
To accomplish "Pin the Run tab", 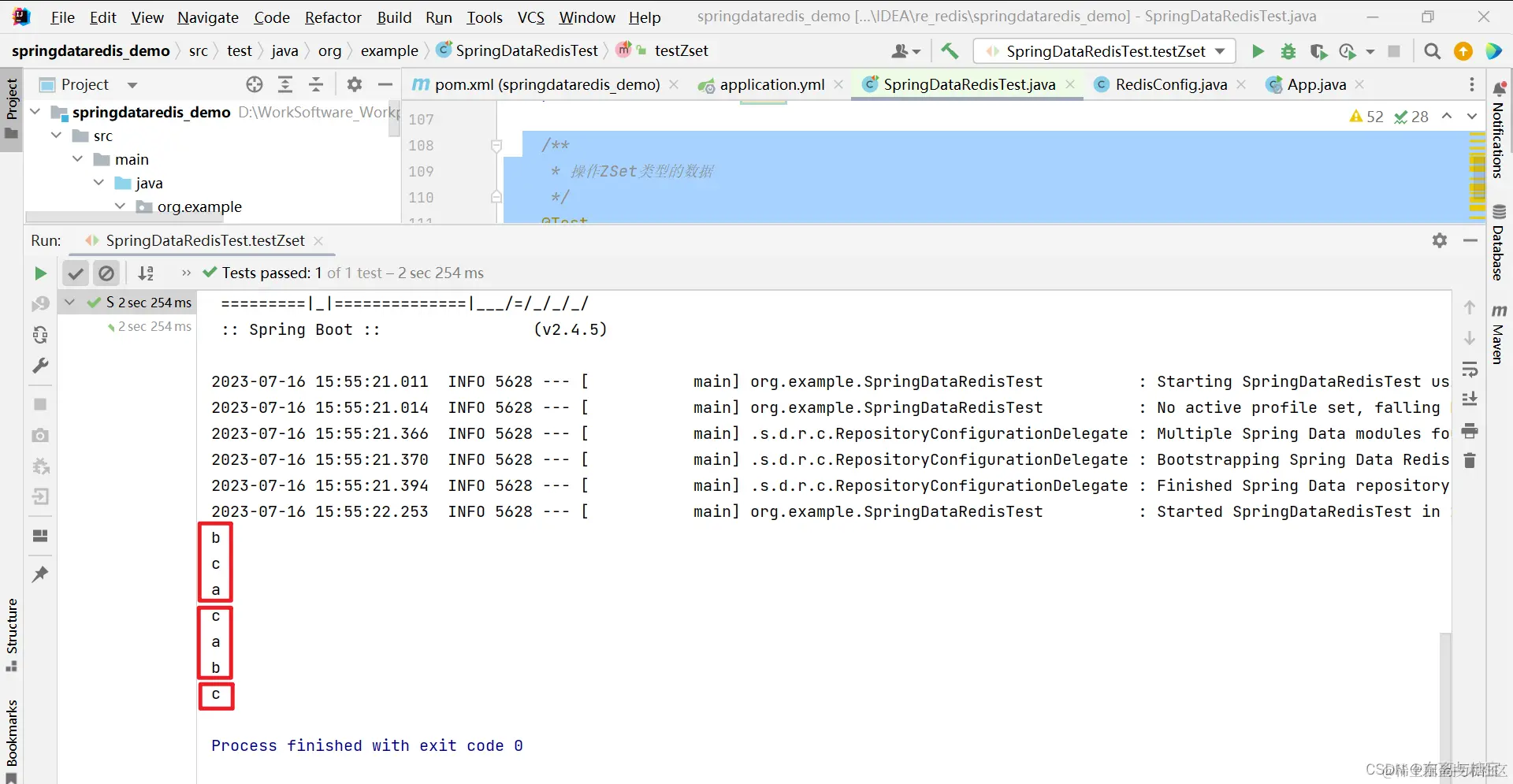I will point(40,574).
